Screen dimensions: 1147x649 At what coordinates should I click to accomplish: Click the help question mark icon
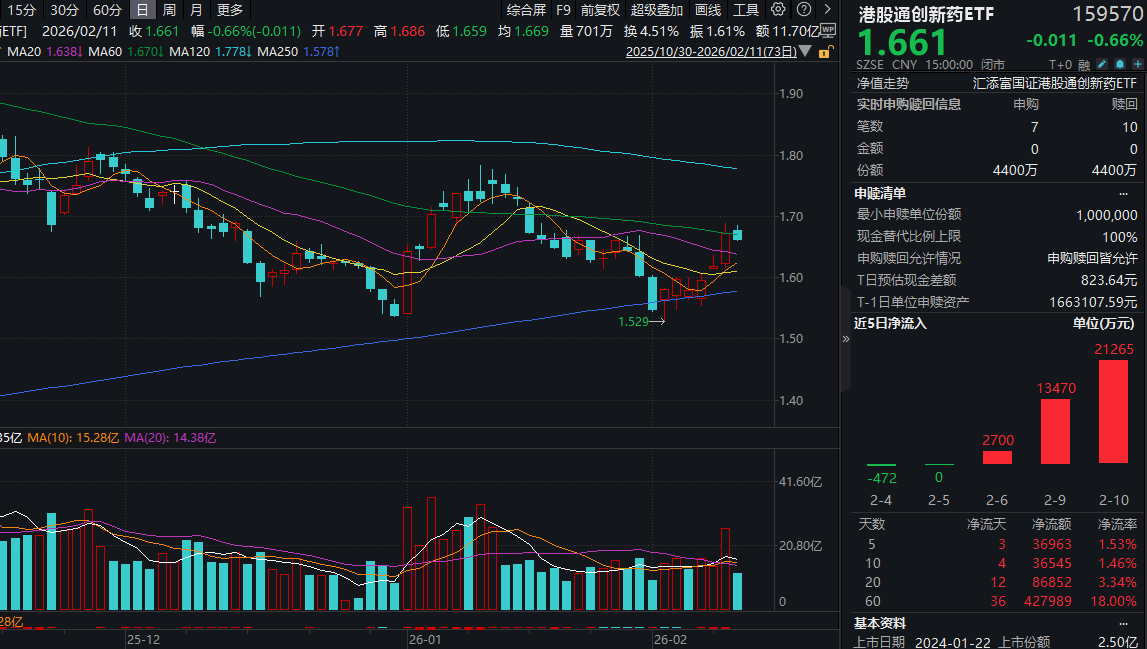804,10
